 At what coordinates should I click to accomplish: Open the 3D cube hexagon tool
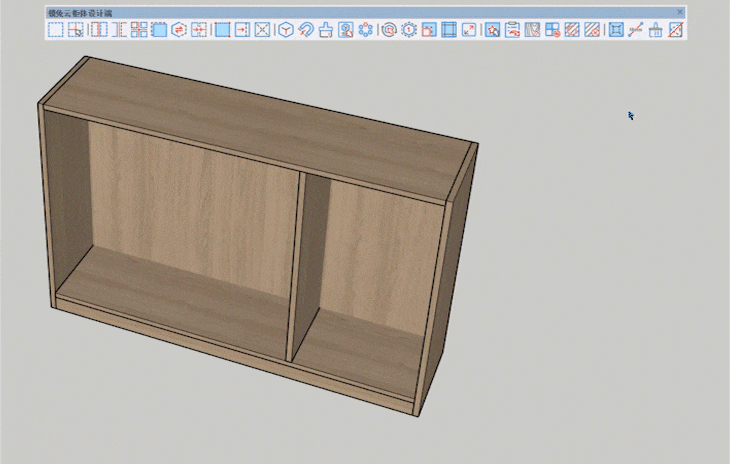(x=285, y=30)
